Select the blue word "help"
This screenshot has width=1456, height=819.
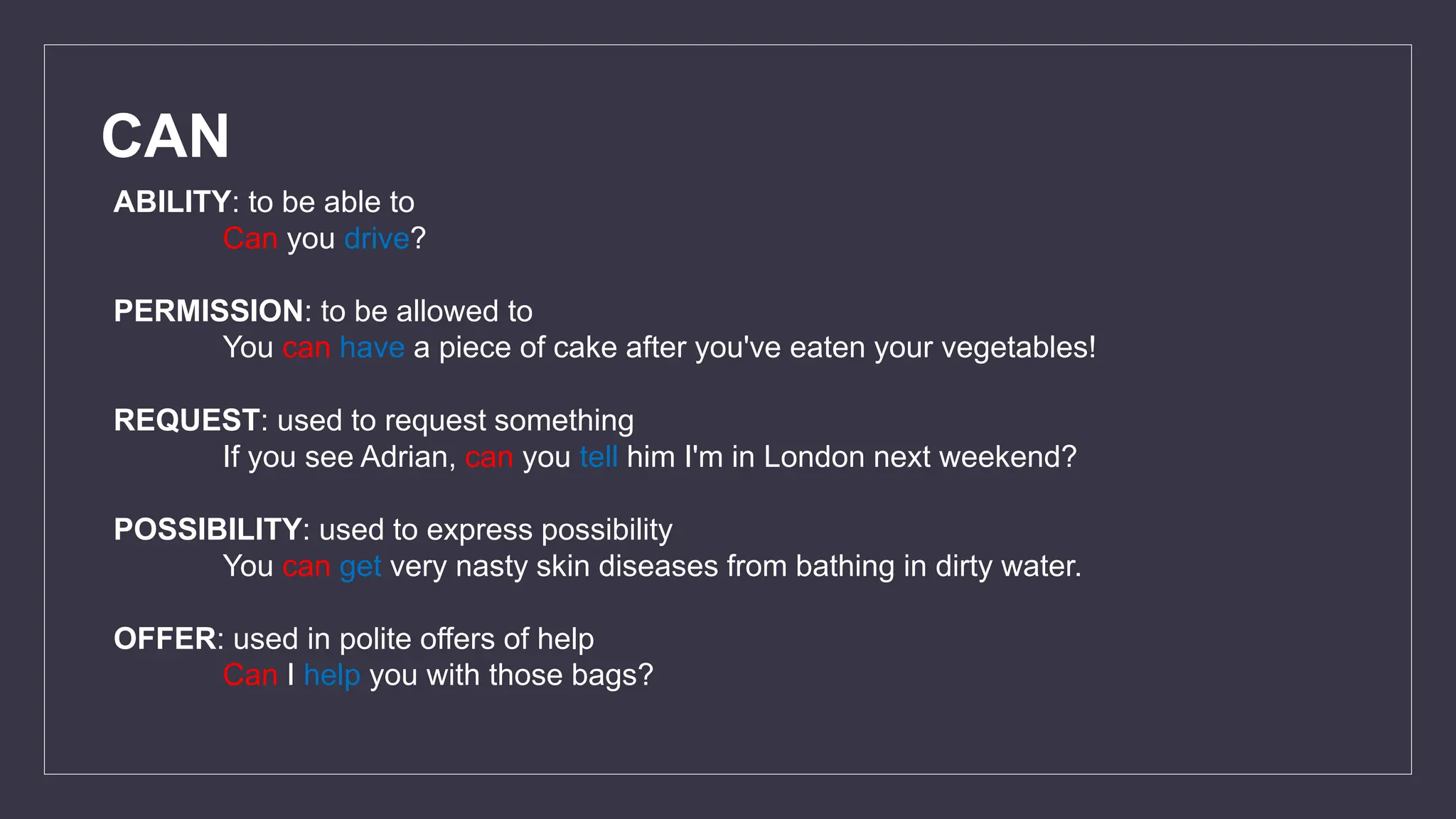(x=332, y=675)
